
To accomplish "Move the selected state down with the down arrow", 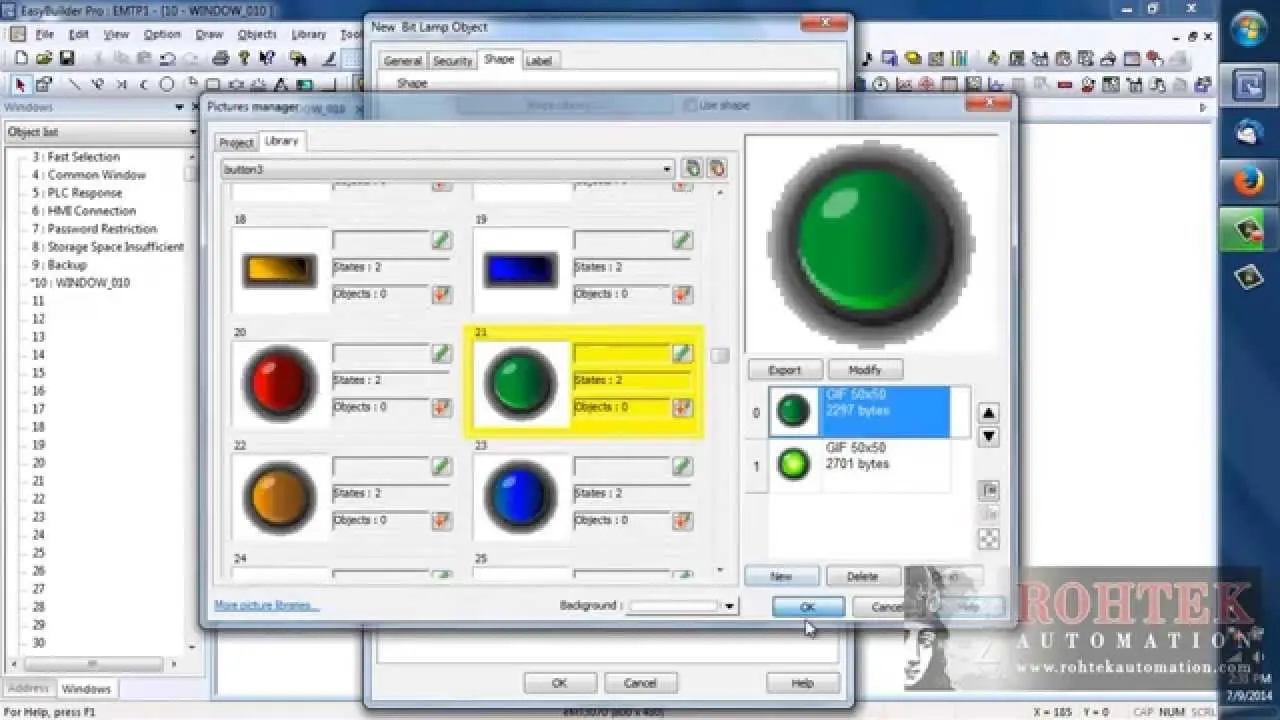I will point(988,437).
